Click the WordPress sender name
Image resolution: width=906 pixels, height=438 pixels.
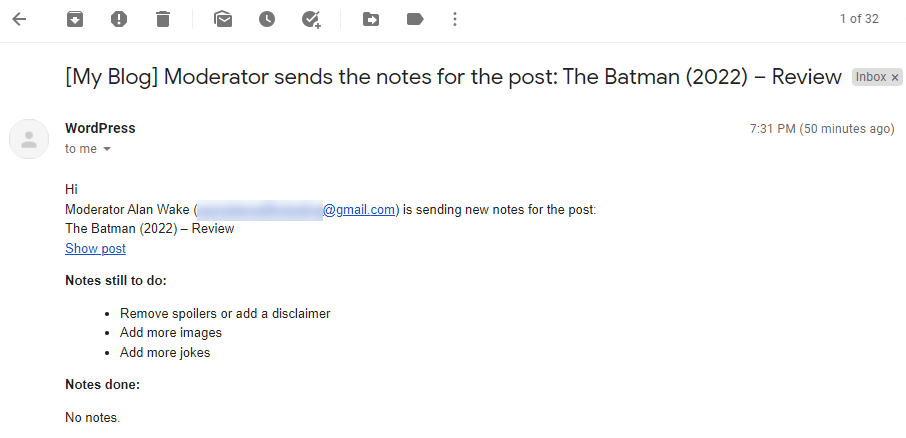click(x=100, y=128)
